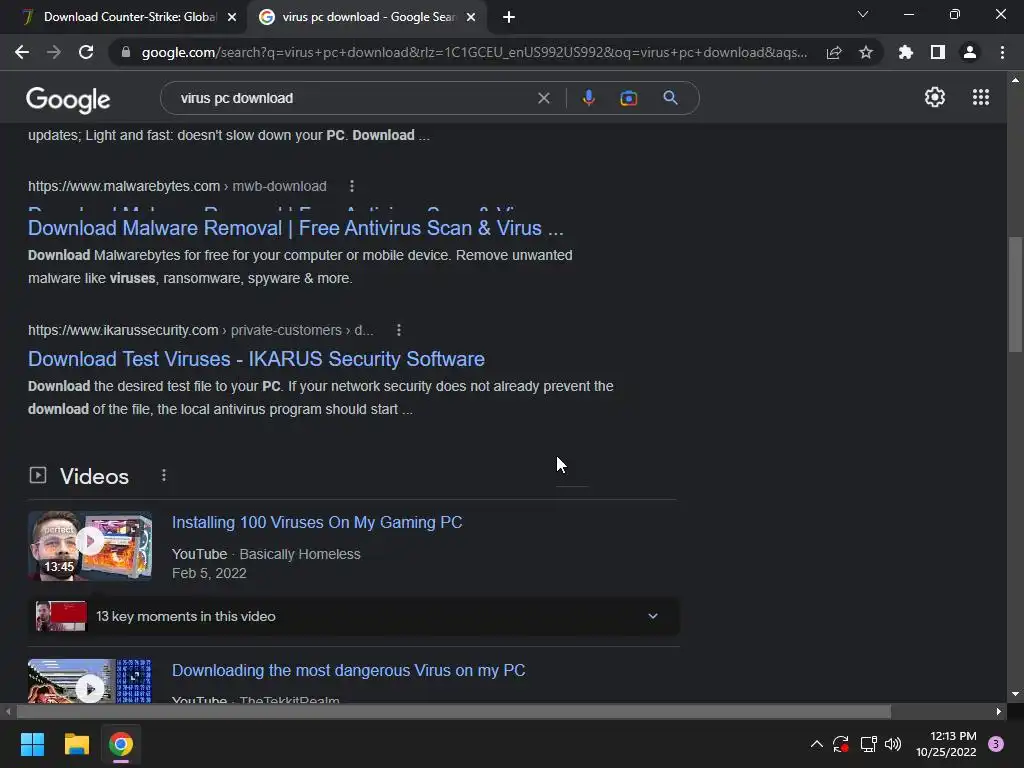Close the Counter-Strike tab
The height and width of the screenshot is (768, 1024).
point(232,18)
